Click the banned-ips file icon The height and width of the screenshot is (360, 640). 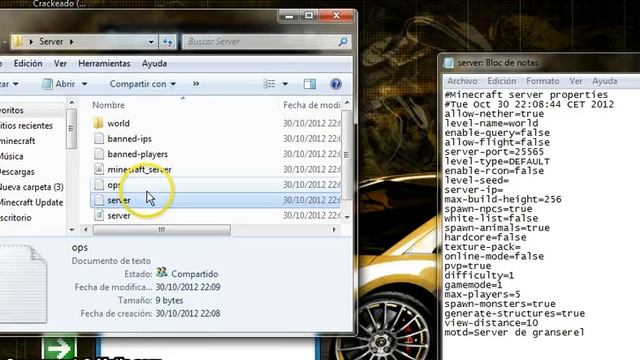[x=99, y=138]
